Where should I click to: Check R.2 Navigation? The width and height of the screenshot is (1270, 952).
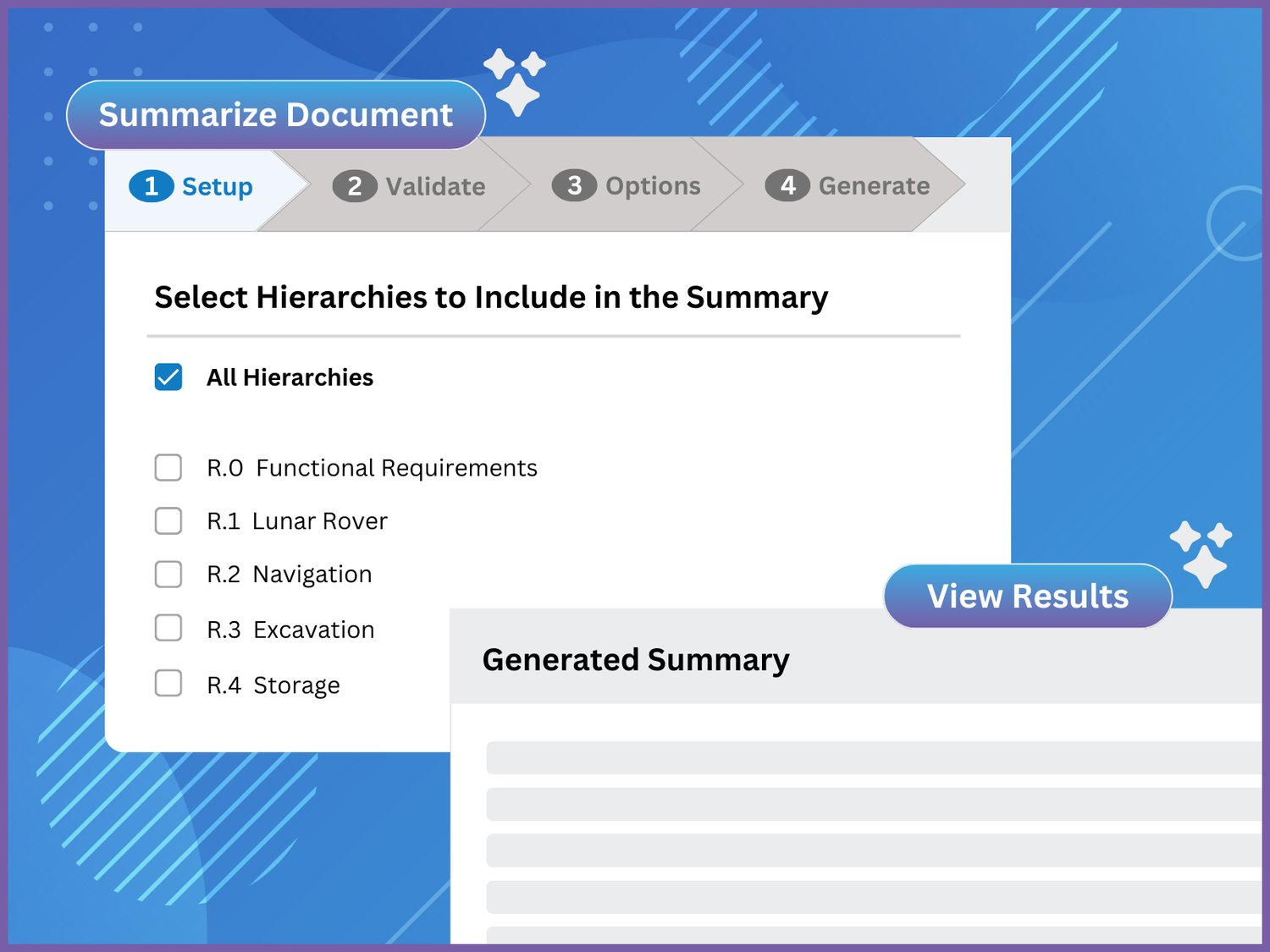pyautogui.click(x=168, y=575)
